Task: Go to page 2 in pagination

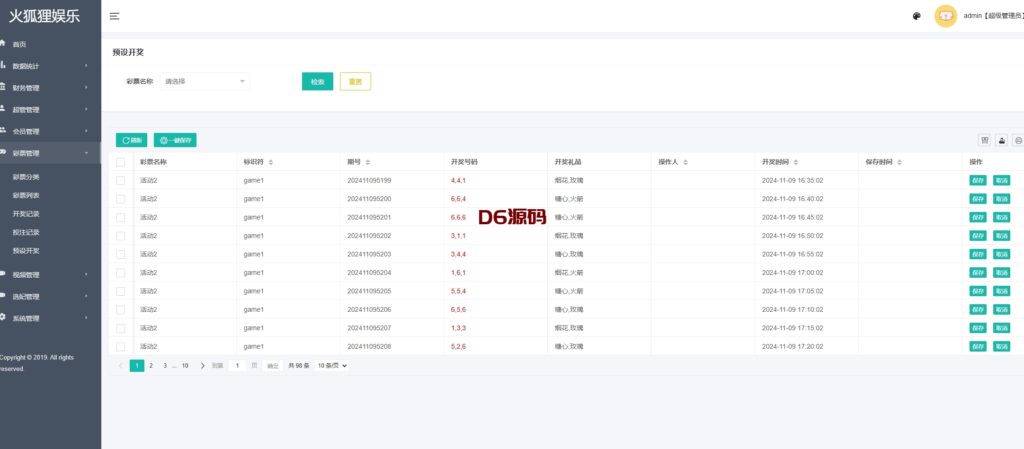Action: (x=151, y=366)
